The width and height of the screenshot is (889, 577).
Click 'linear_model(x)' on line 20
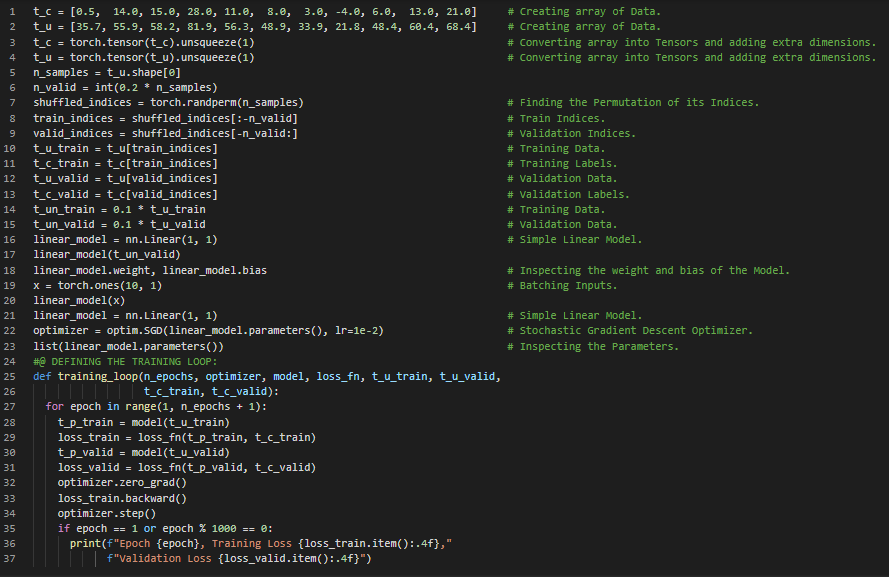pos(79,300)
